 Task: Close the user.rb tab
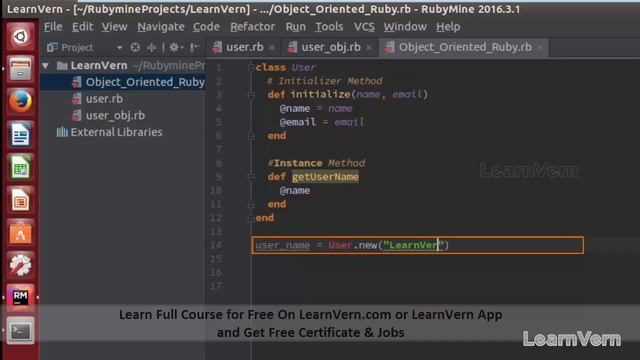pyautogui.click(x=272, y=48)
